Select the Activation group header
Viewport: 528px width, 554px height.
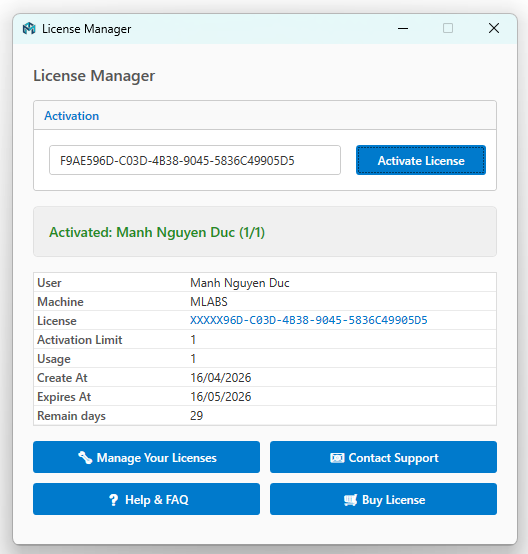(x=71, y=116)
